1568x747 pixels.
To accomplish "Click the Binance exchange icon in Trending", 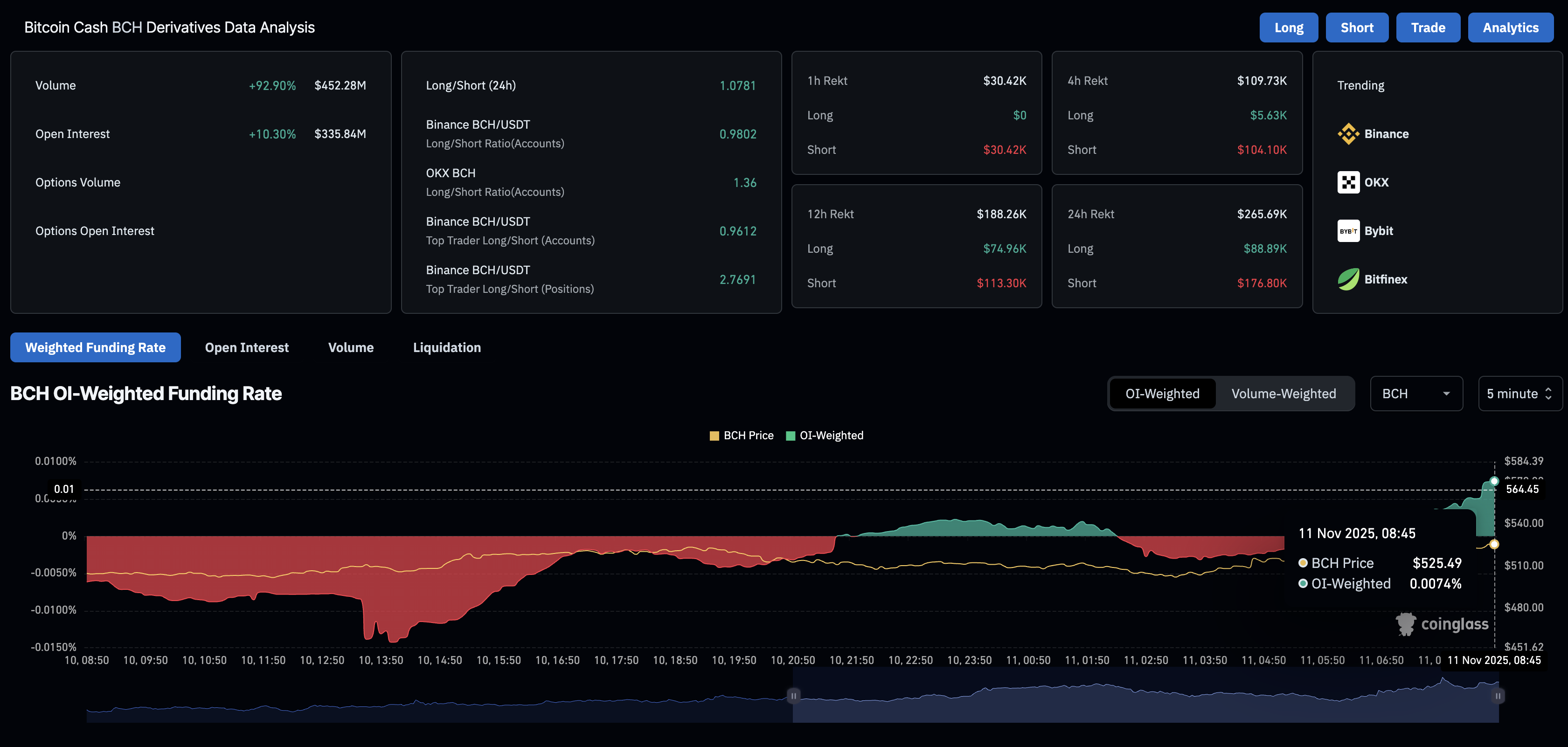I will coord(1349,134).
